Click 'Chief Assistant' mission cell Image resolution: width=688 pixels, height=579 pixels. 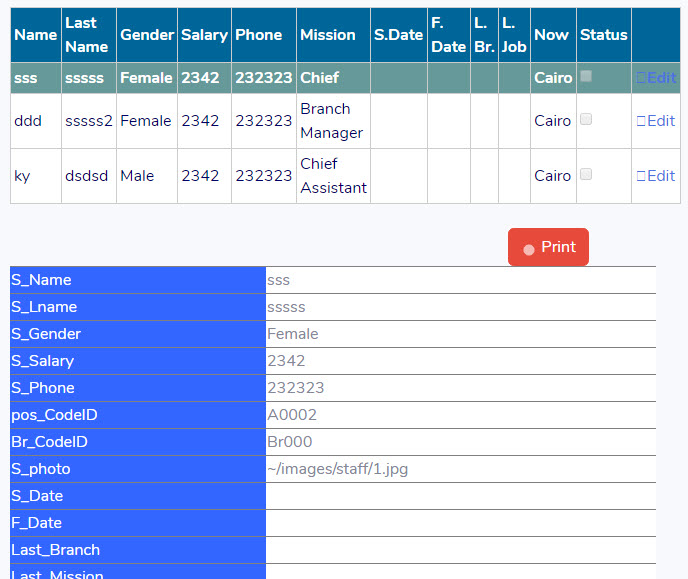click(x=333, y=176)
